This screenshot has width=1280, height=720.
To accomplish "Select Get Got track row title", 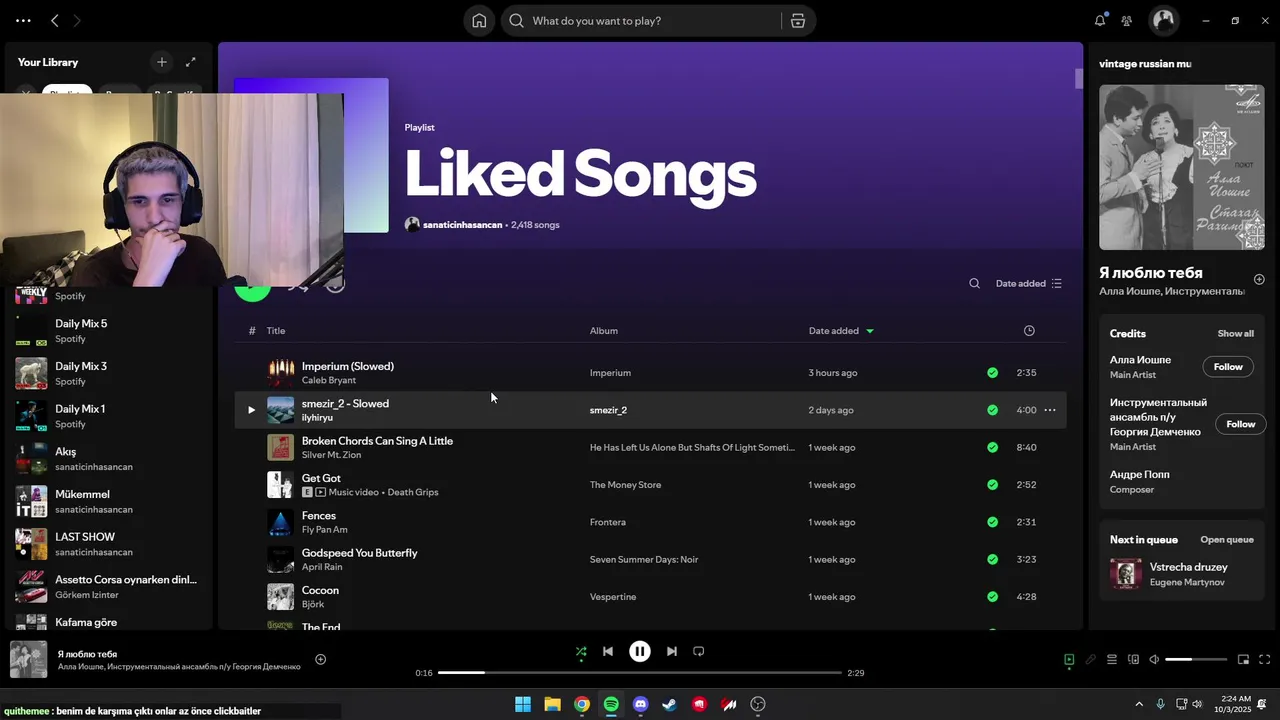I will coord(321,478).
